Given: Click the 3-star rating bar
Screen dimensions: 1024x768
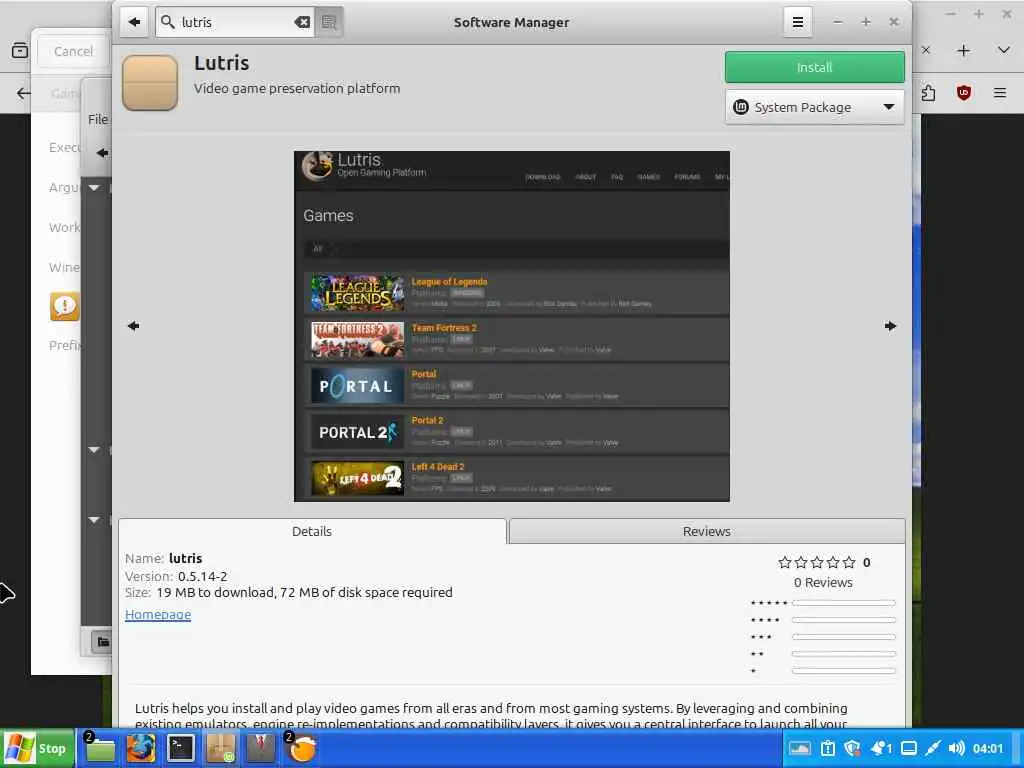Looking at the screenshot, I should coord(844,637).
